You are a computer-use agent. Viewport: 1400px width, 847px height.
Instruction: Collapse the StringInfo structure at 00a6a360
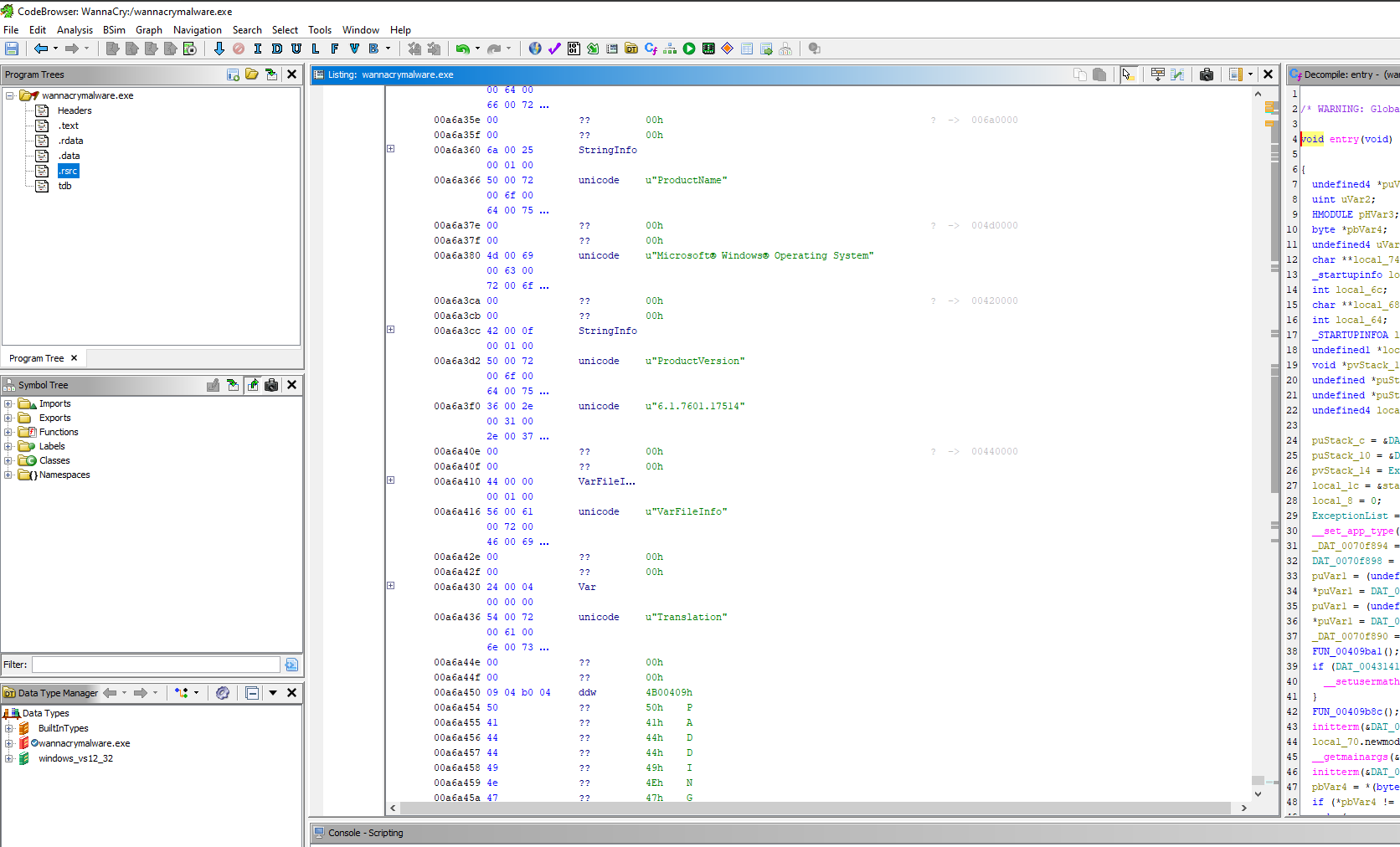[x=391, y=149]
